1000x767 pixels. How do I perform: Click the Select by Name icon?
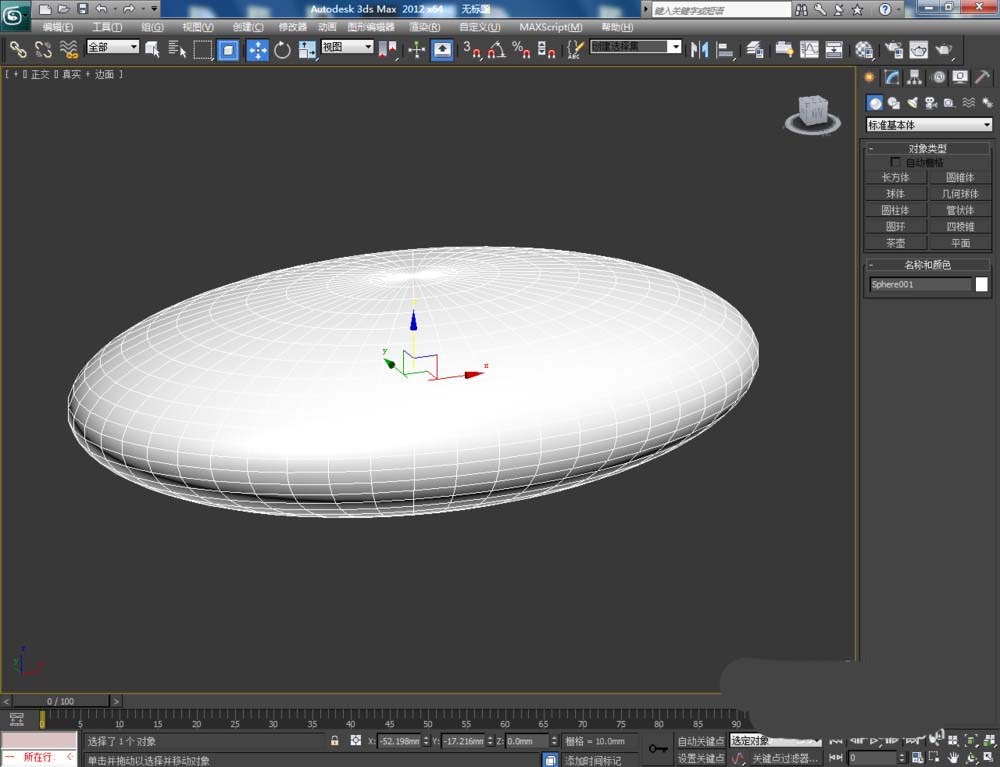click(x=178, y=49)
